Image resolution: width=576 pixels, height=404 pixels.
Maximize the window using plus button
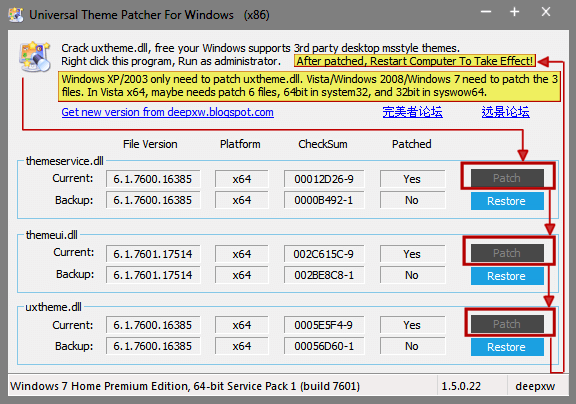(515, 12)
